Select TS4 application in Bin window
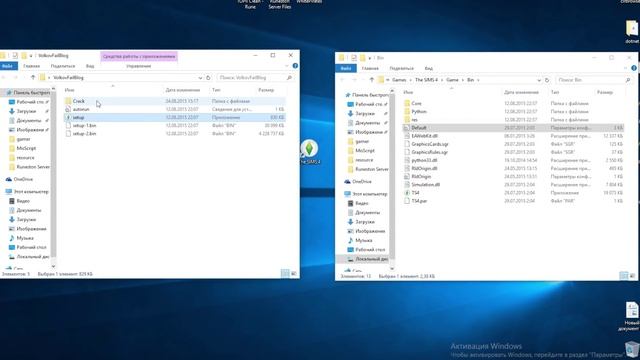Image resolution: width=640 pixels, height=360 pixels. point(513,193)
